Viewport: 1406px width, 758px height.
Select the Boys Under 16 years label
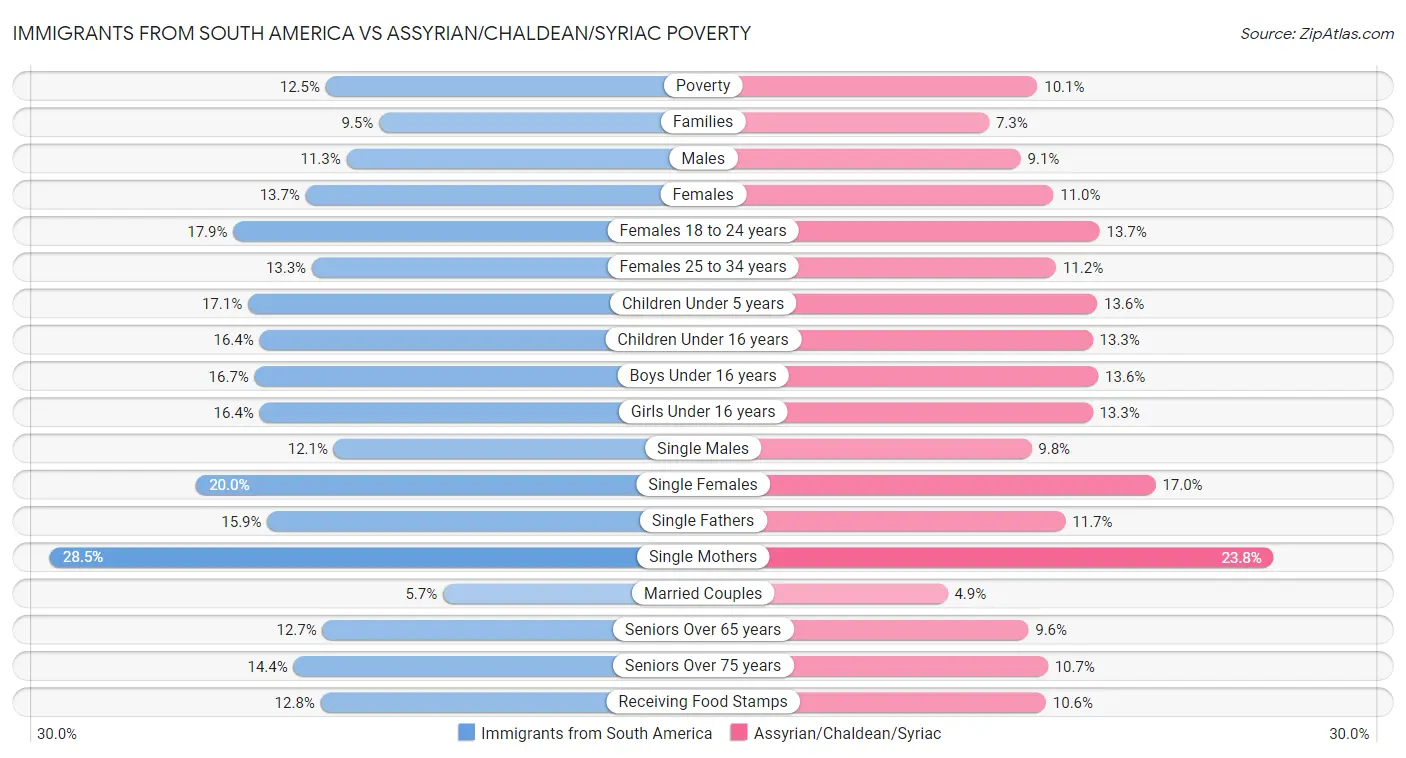(703, 376)
